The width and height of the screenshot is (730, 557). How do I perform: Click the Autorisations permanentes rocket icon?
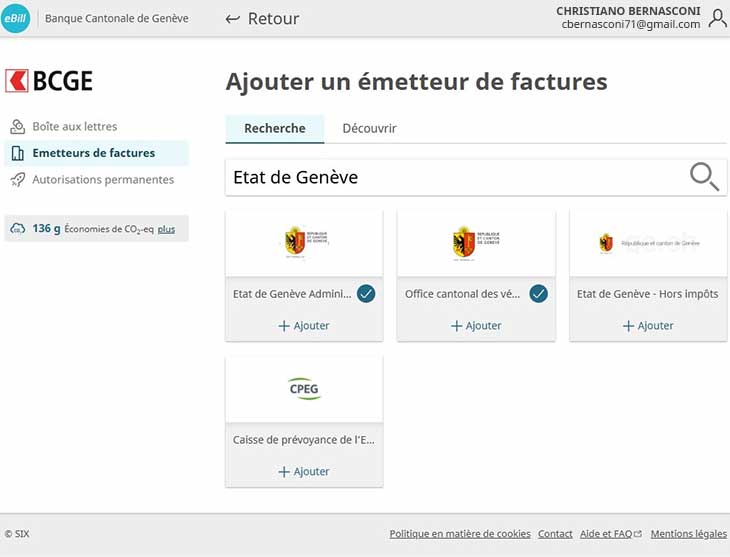click(x=18, y=180)
